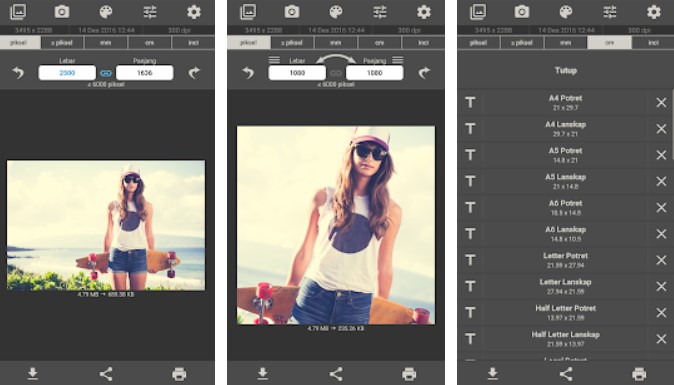
Task: Choose the A4 Lanskap preset
Action: pyautogui.click(x=566, y=128)
